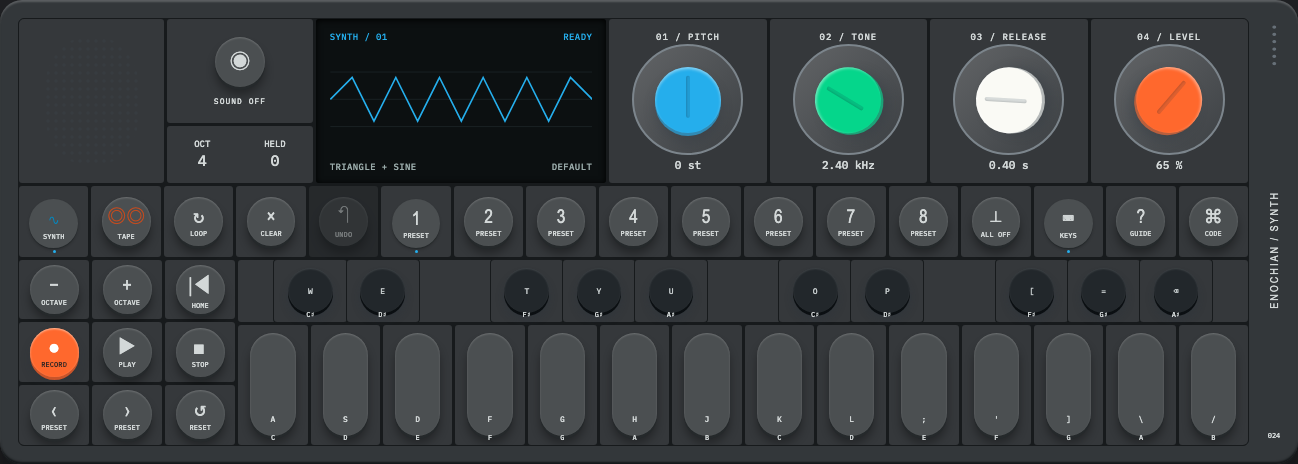
Task: Click the UNDO arrow button
Action: [343, 222]
